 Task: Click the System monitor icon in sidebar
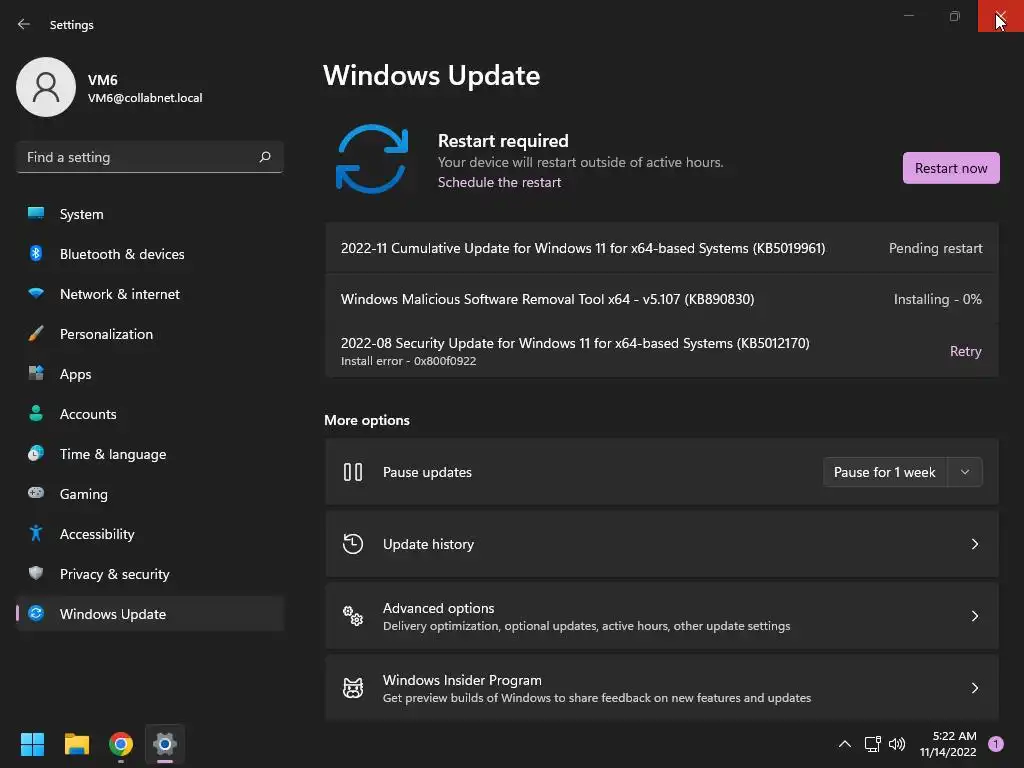click(x=36, y=214)
